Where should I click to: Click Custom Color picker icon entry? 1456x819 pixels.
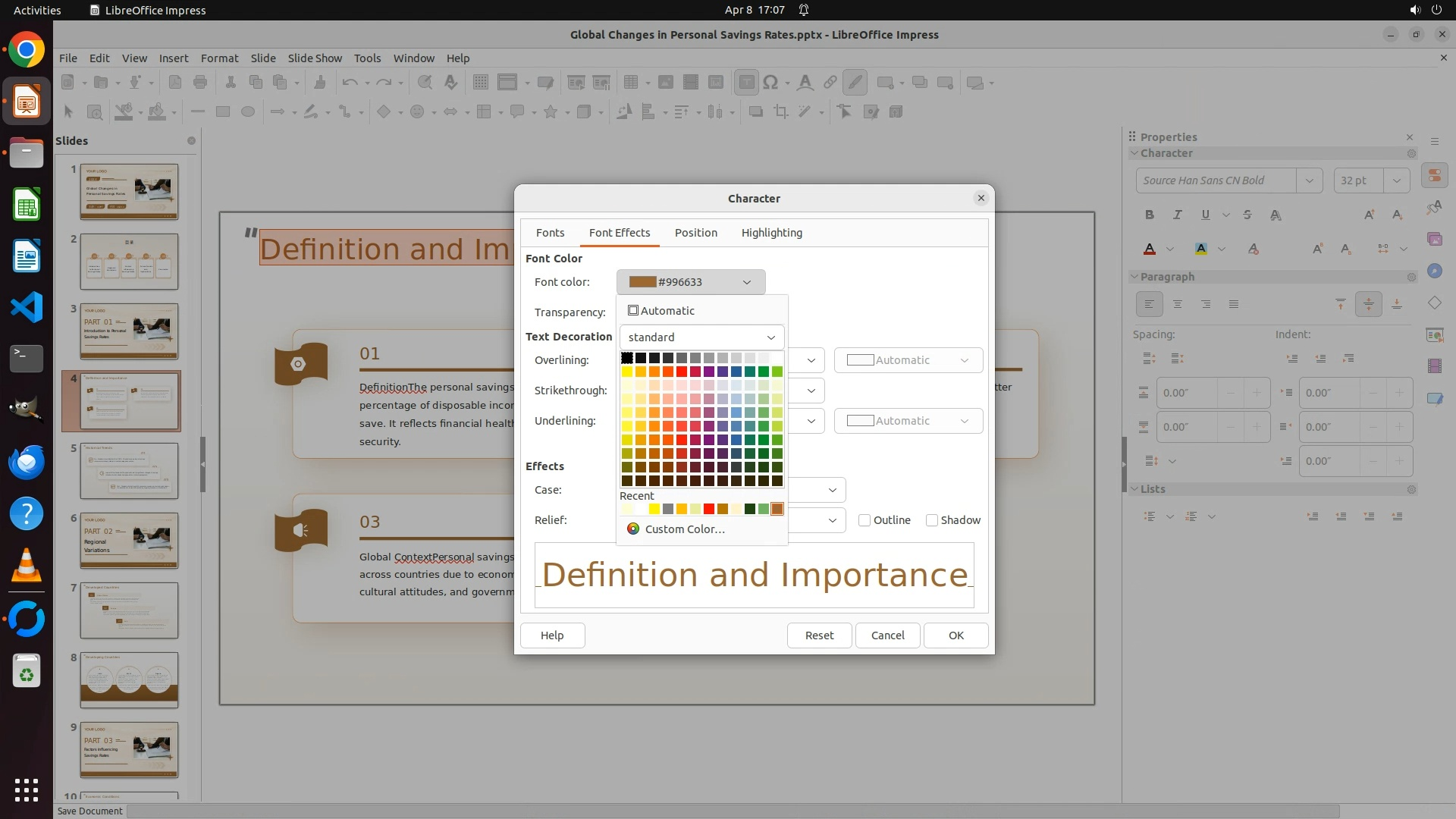(633, 529)
